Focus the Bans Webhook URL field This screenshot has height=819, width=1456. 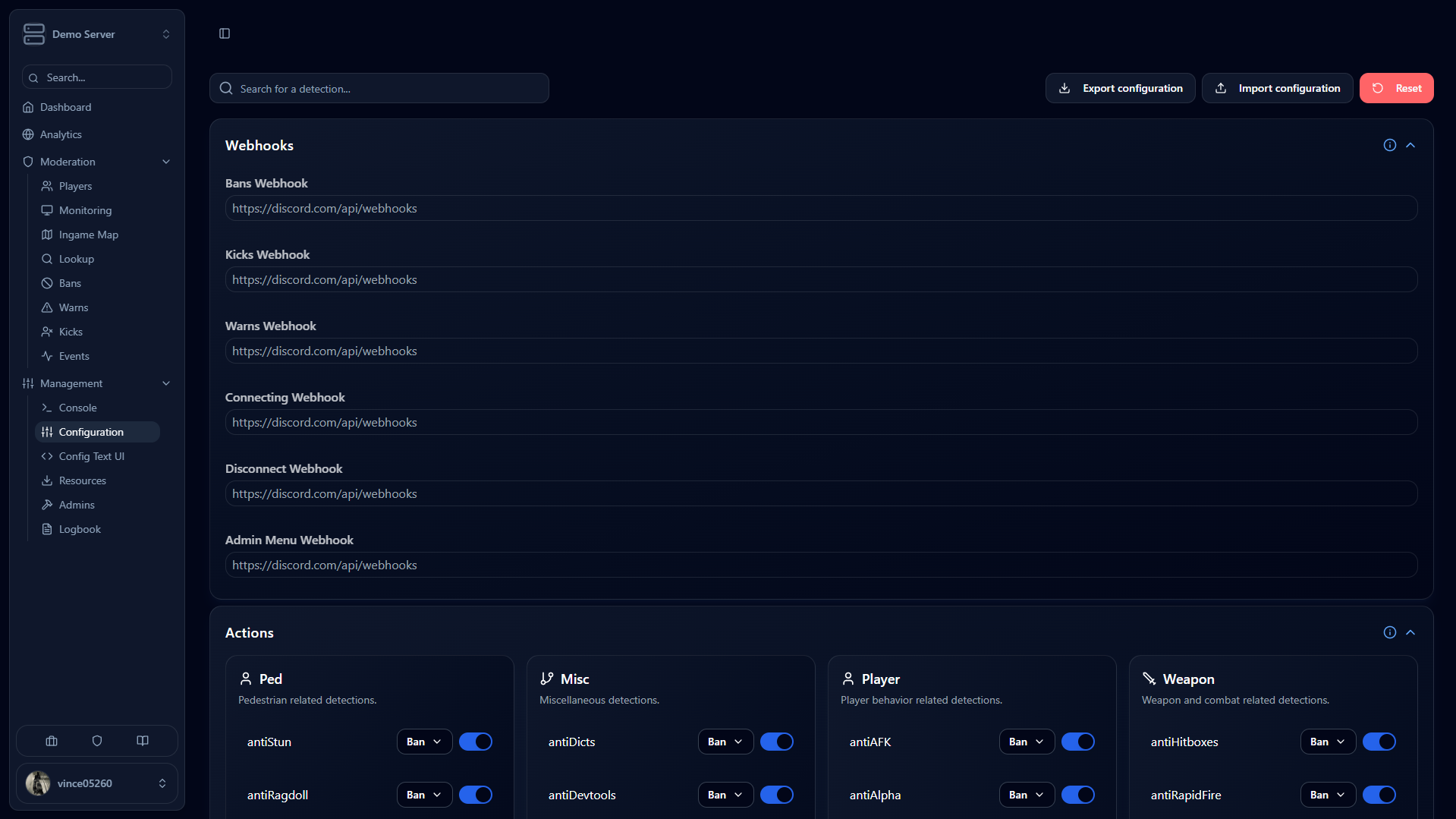coord(821,208)
